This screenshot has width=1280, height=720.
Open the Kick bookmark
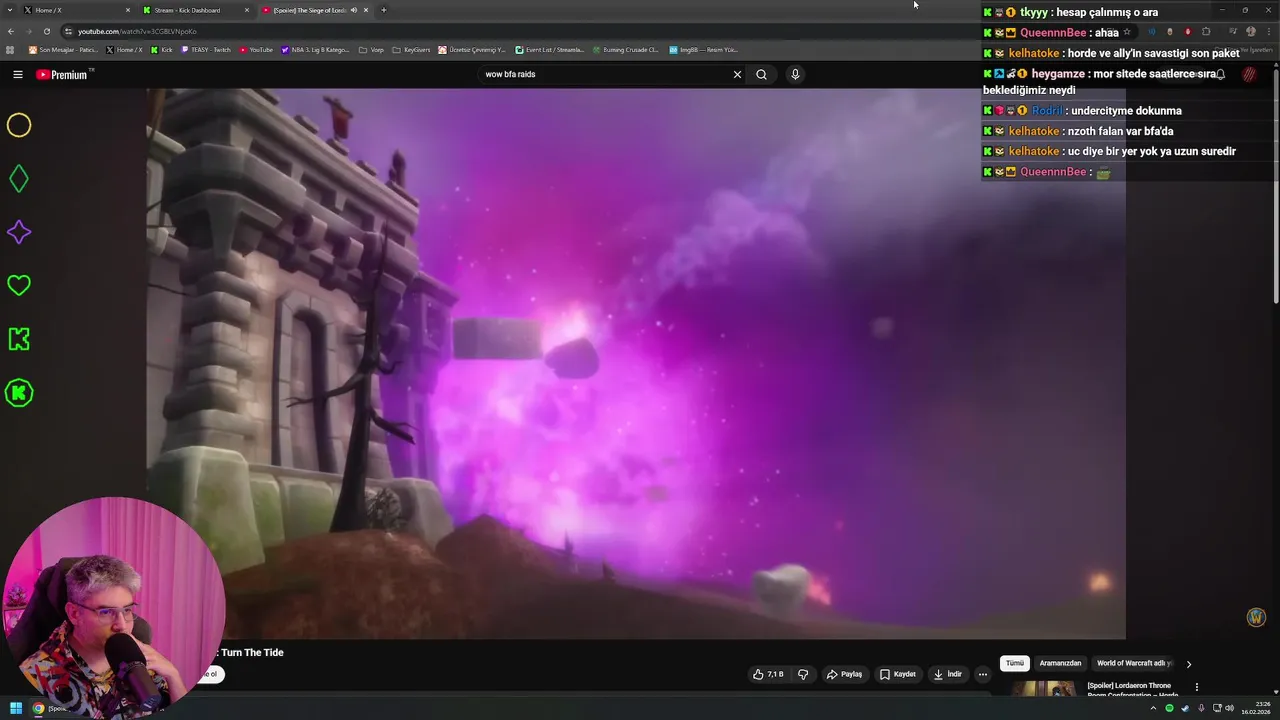click(162, 49)
